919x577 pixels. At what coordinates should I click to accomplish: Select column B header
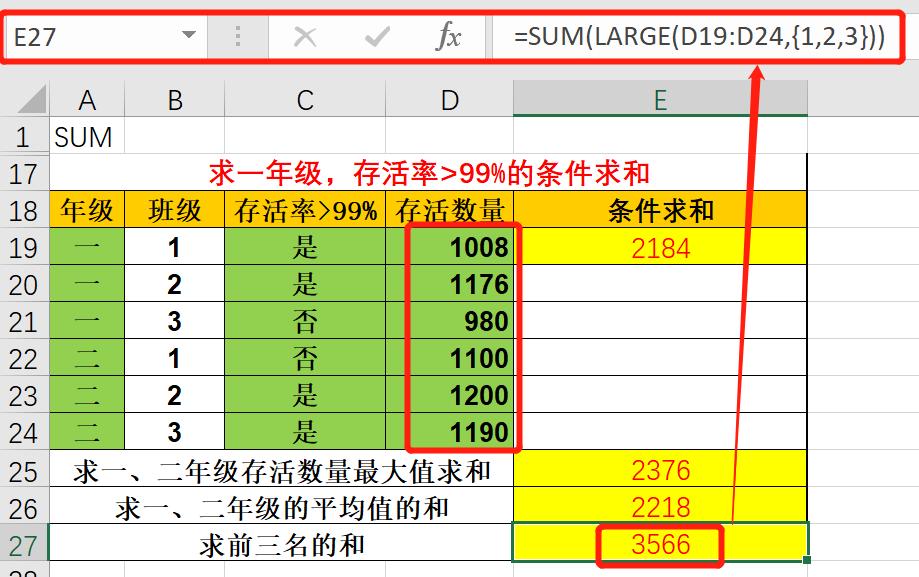coord(175,100)
